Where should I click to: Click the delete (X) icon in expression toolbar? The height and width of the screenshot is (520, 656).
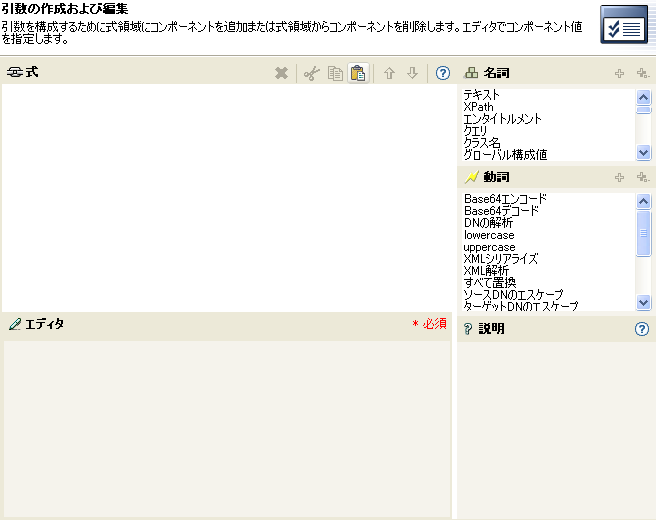tap(281, 73)
